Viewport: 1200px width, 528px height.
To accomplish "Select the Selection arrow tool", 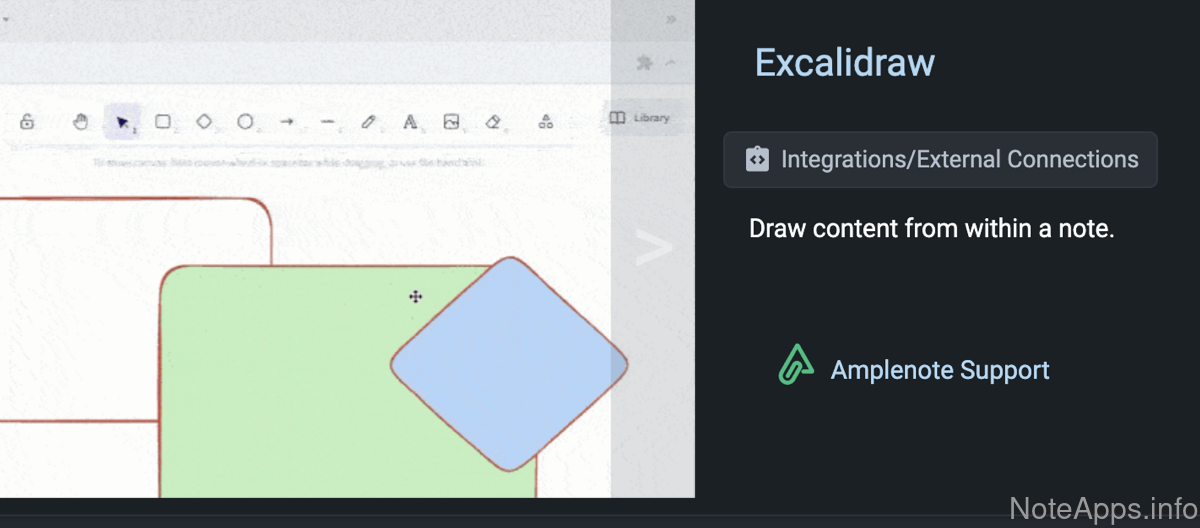I will [x=122, y=122].
